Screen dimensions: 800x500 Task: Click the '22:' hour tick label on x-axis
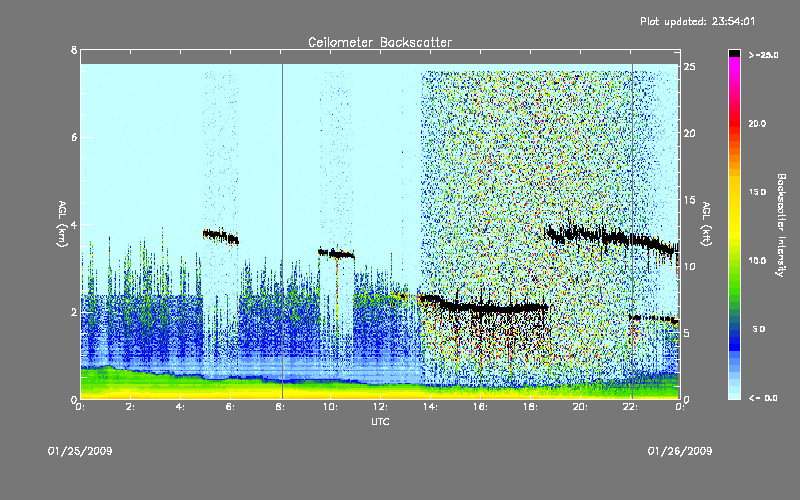(630, 407)
